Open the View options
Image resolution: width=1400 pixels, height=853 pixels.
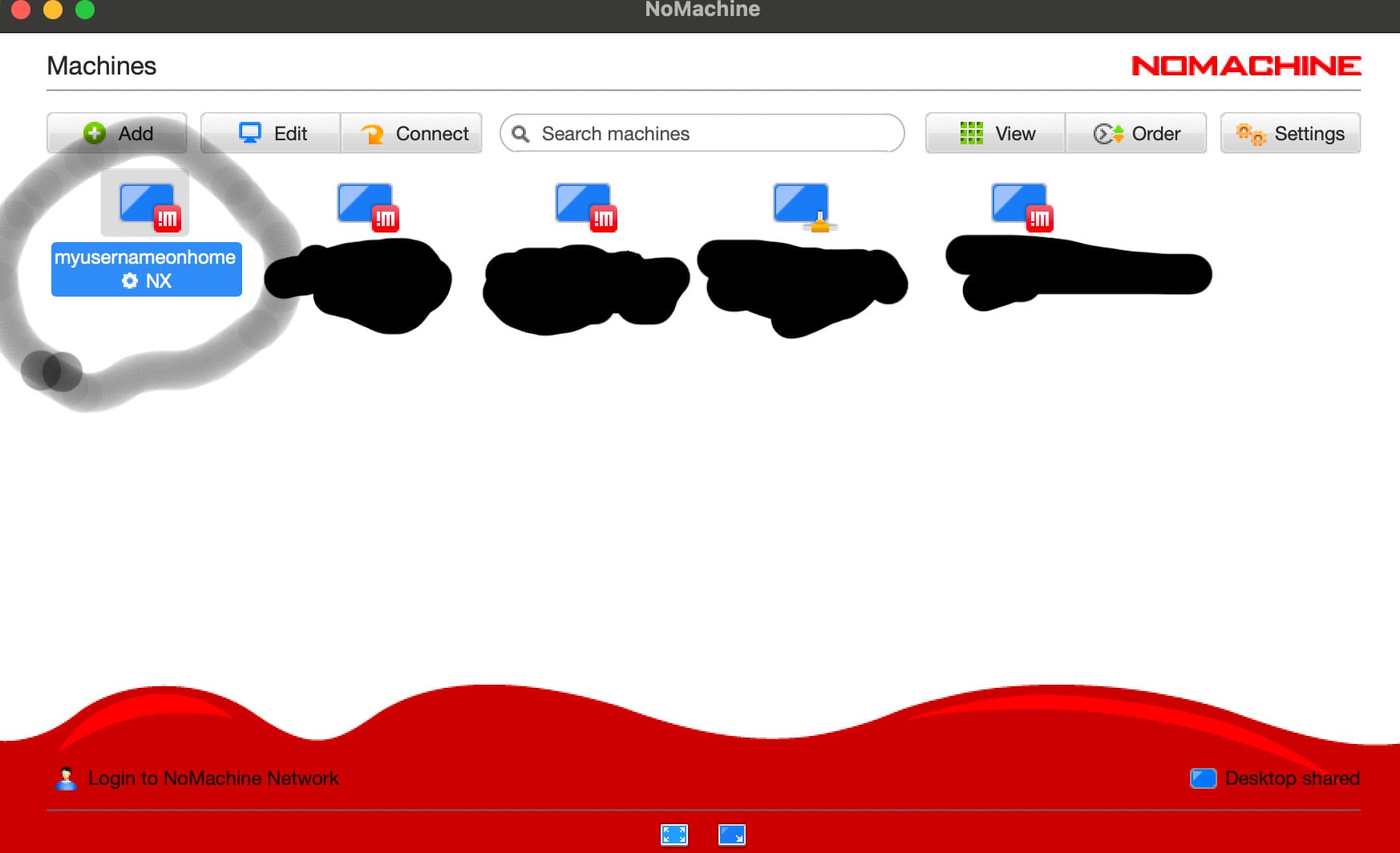point(996,133)
